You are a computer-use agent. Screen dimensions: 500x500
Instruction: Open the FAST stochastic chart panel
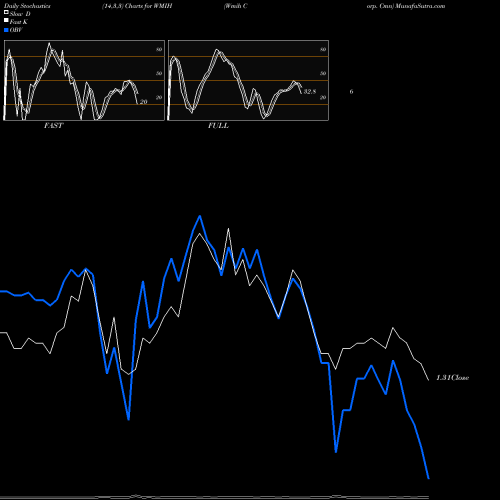click(84, 80)
